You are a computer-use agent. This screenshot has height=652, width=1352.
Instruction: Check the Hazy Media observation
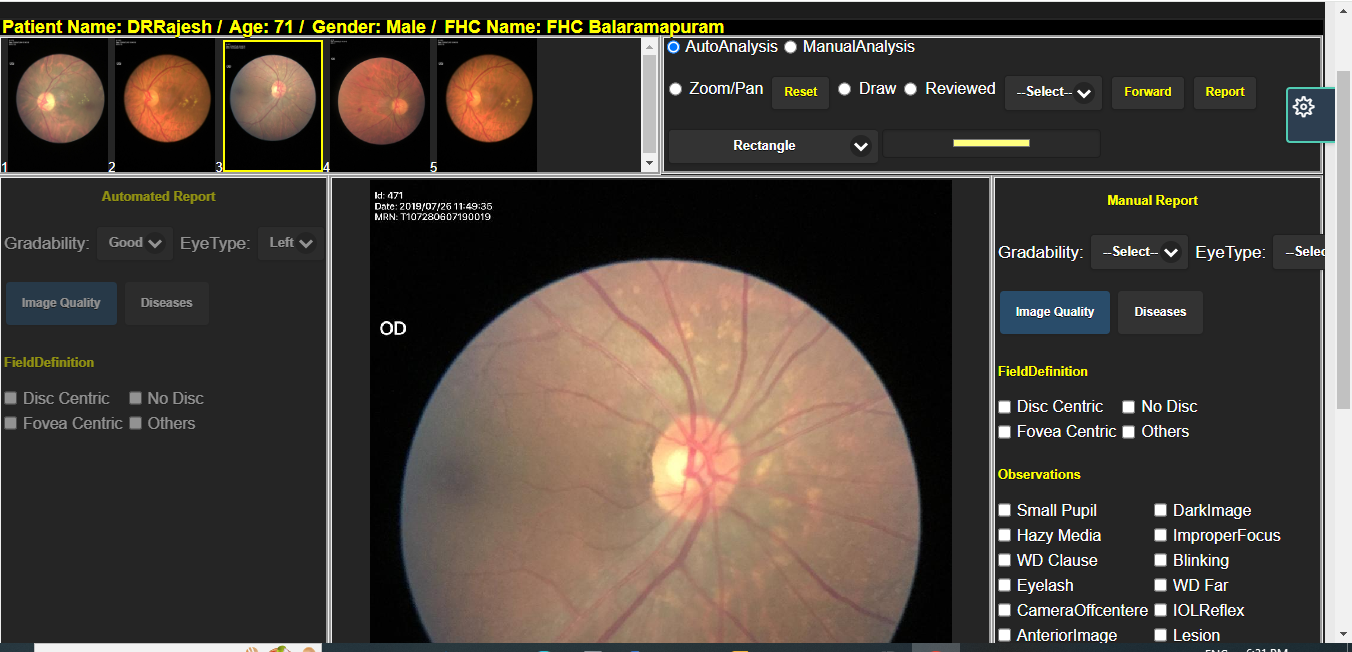point(1005,535)
